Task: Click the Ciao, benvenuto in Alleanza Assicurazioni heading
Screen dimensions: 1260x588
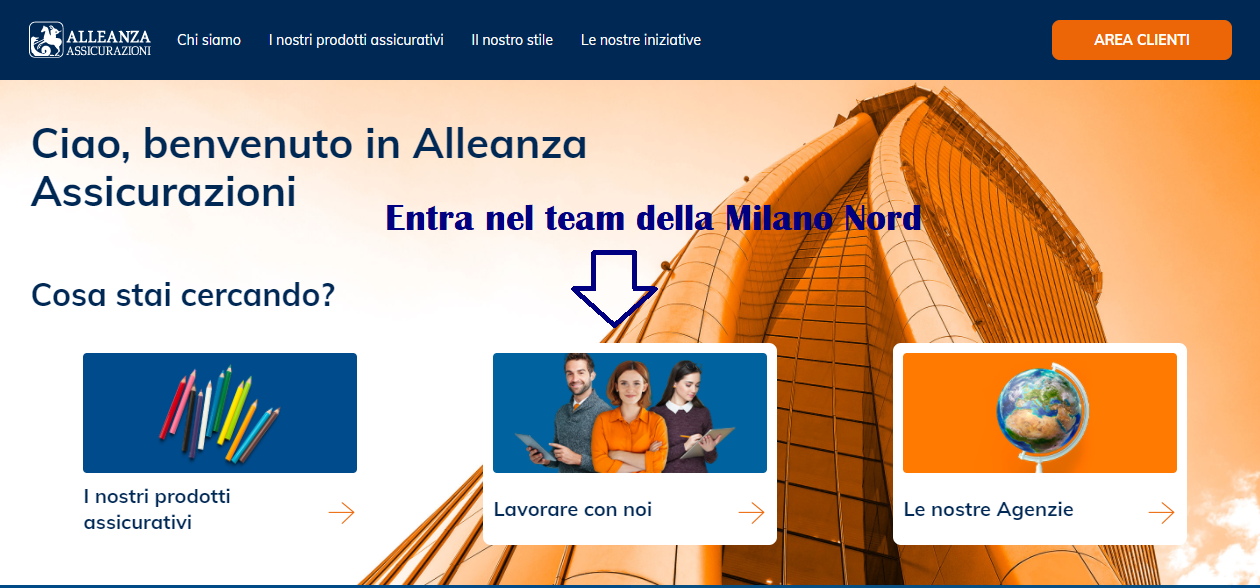Action: coord(309,167)
